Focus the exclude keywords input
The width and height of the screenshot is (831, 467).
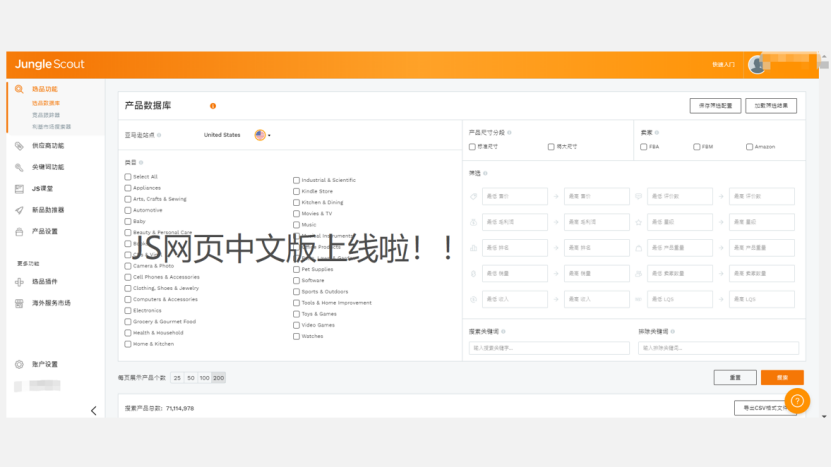[x=719, y=348]
